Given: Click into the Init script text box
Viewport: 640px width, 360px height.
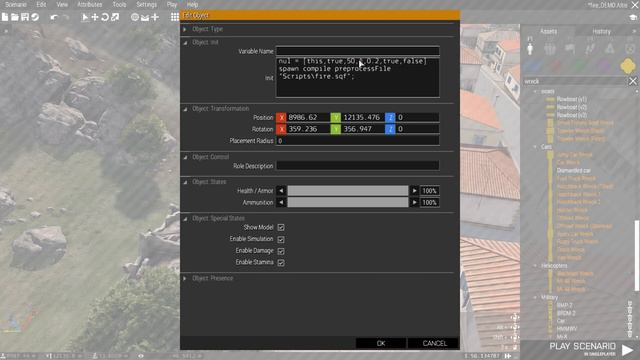Looking at the screenshot, I should 358,77.
